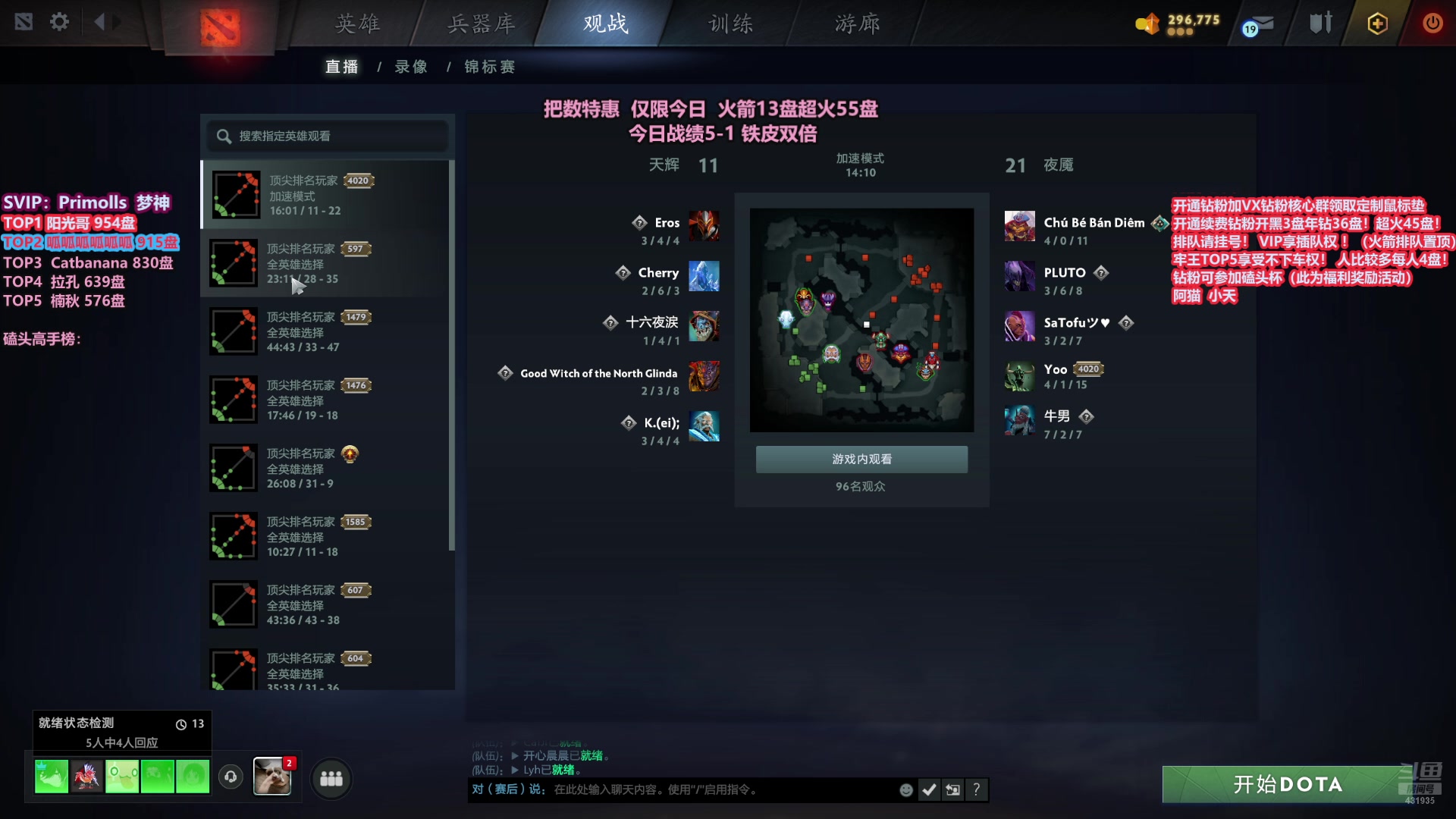Click the green 开始DOTA play button
1456x819 pixels.
pos(1287,784)
